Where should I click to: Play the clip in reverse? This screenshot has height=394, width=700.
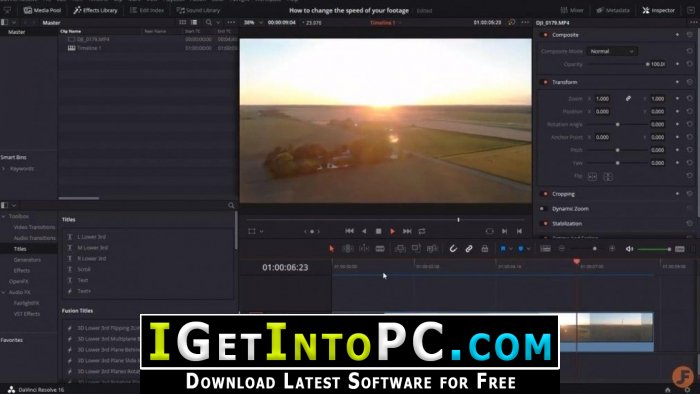(x=364, y=231)
